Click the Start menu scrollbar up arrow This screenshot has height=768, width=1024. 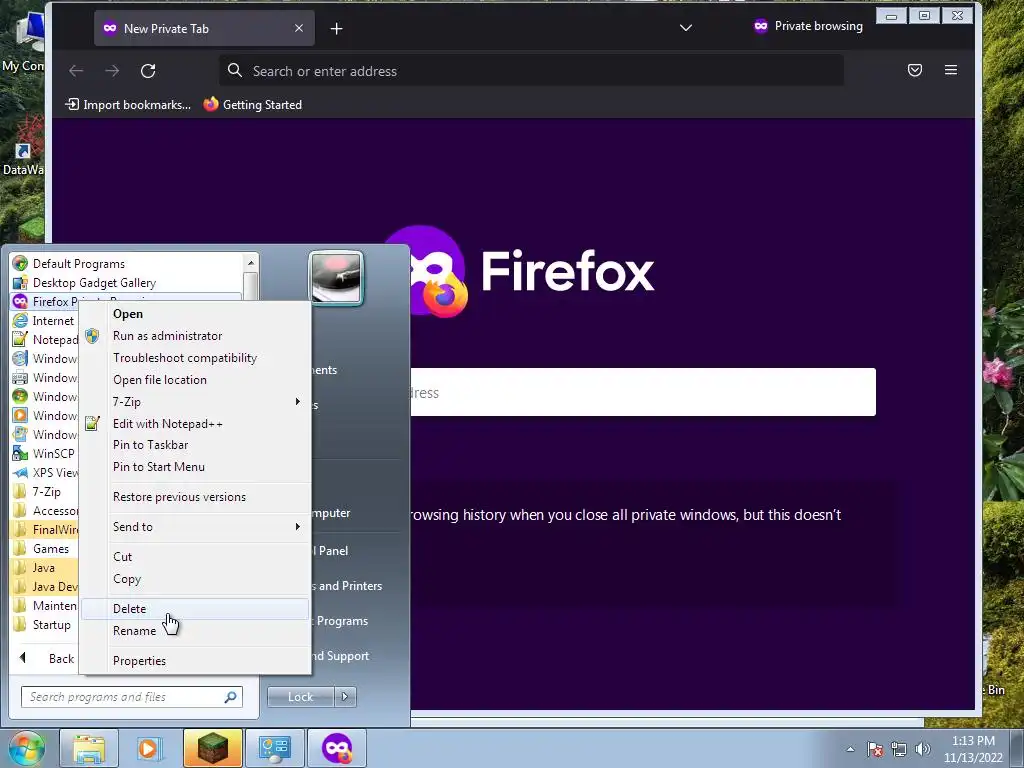[x=251, y=263]
